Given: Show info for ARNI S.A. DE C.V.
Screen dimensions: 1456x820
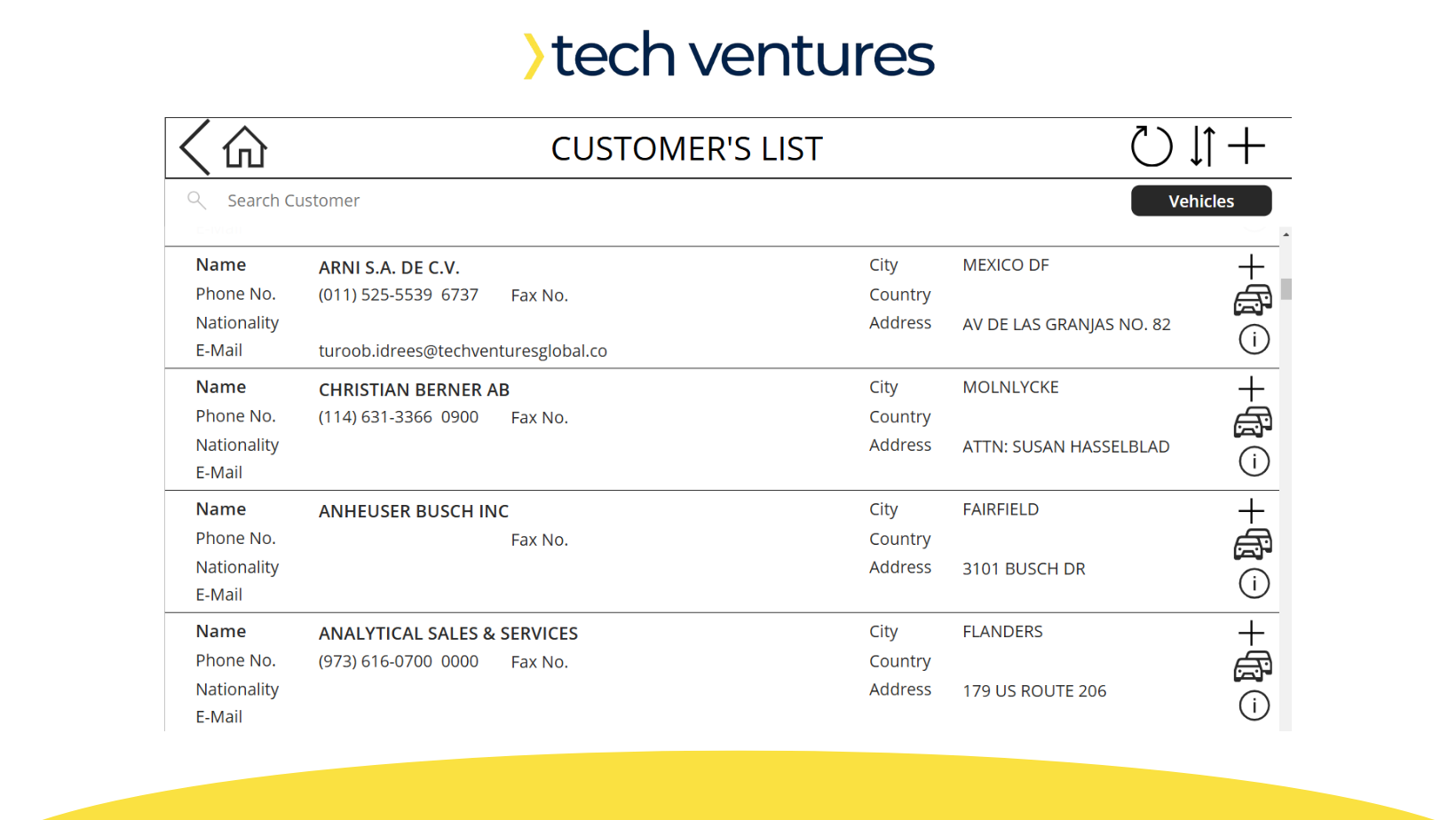Looking at the screenshot, I should tap(1254, 339).
